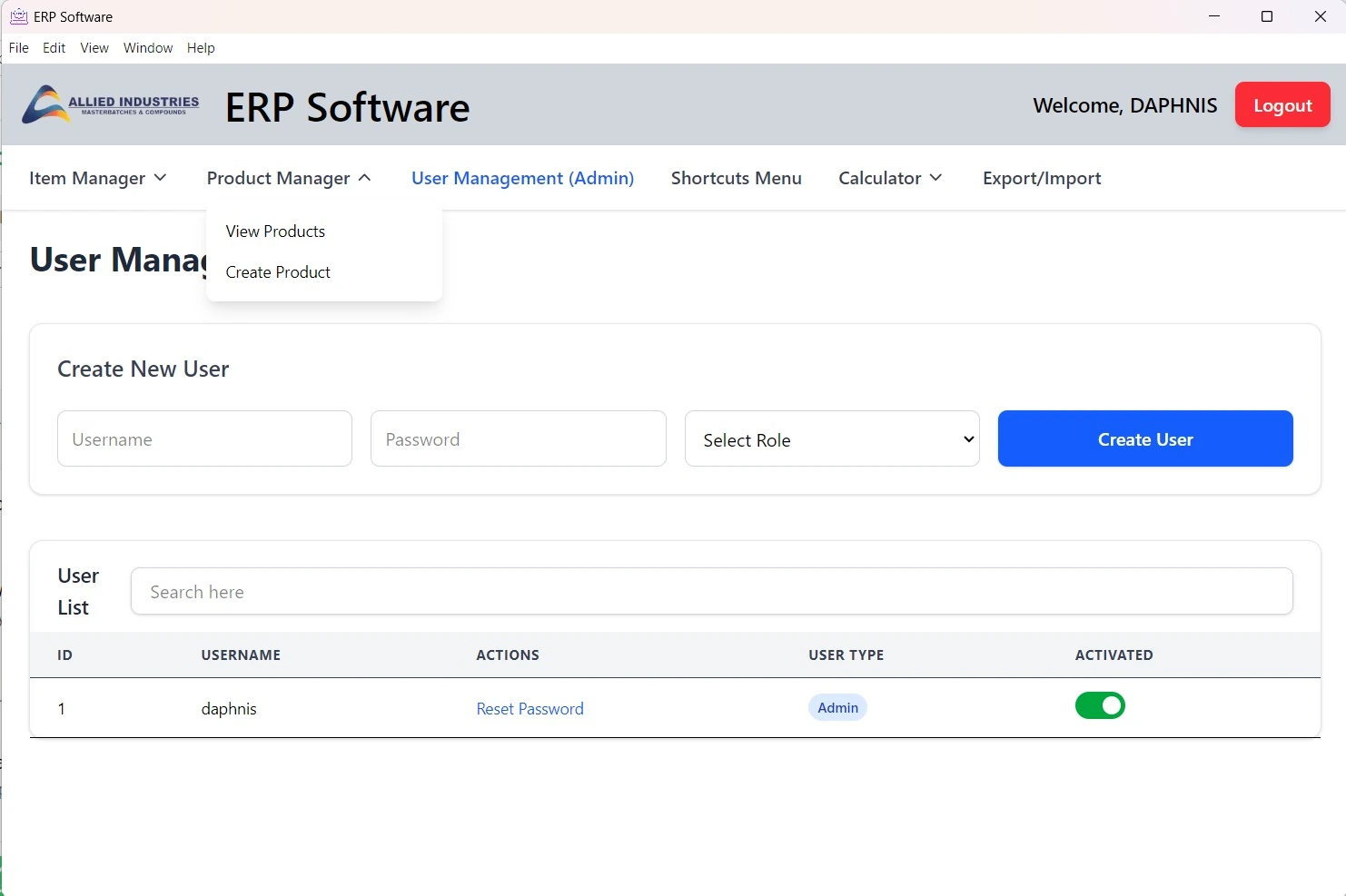
Task: Click the red Logout button
Action: click(1282, 105)
